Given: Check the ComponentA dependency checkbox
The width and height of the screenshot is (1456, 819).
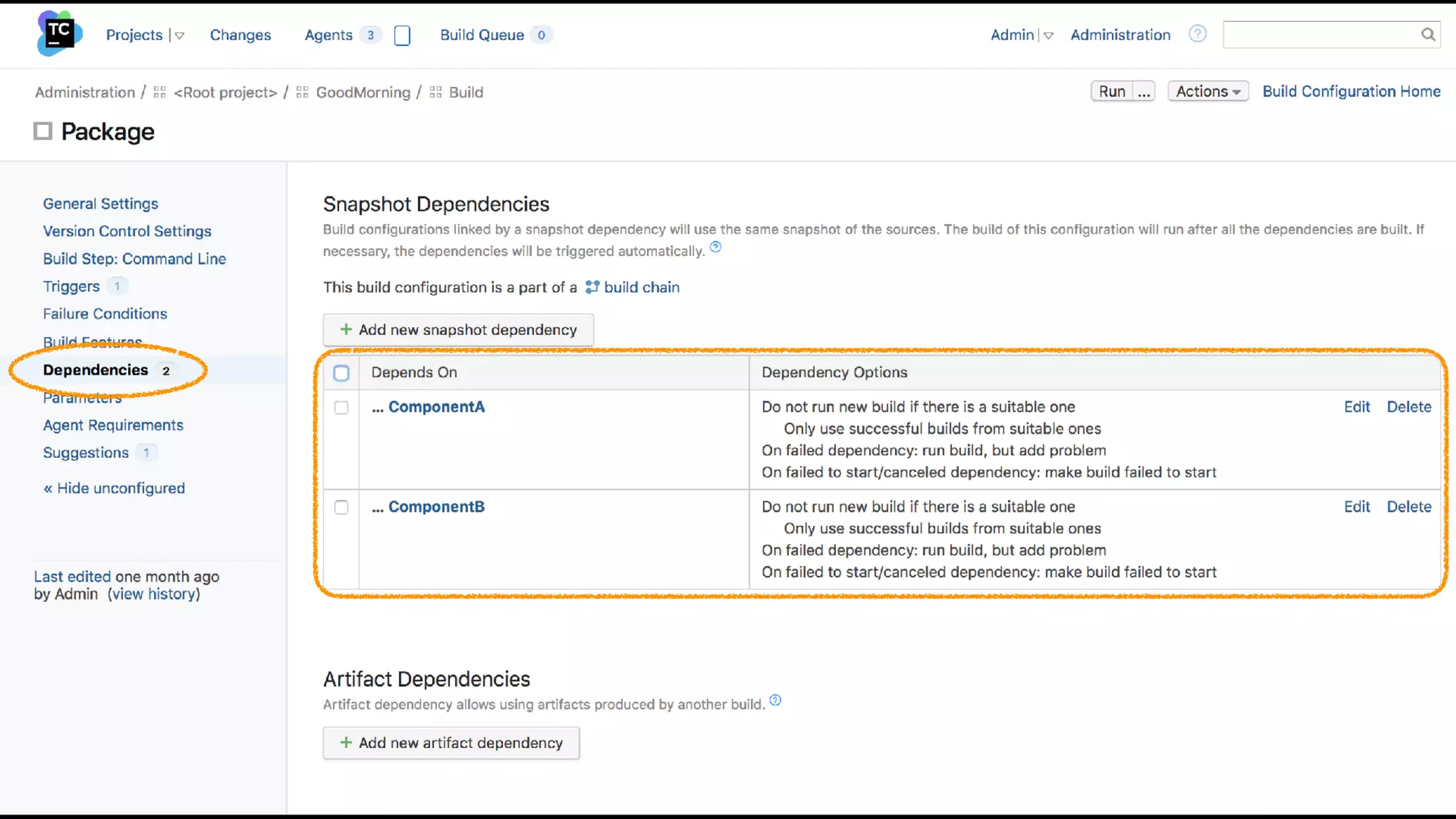Looking at the screenshot, I should pos(341,407).
